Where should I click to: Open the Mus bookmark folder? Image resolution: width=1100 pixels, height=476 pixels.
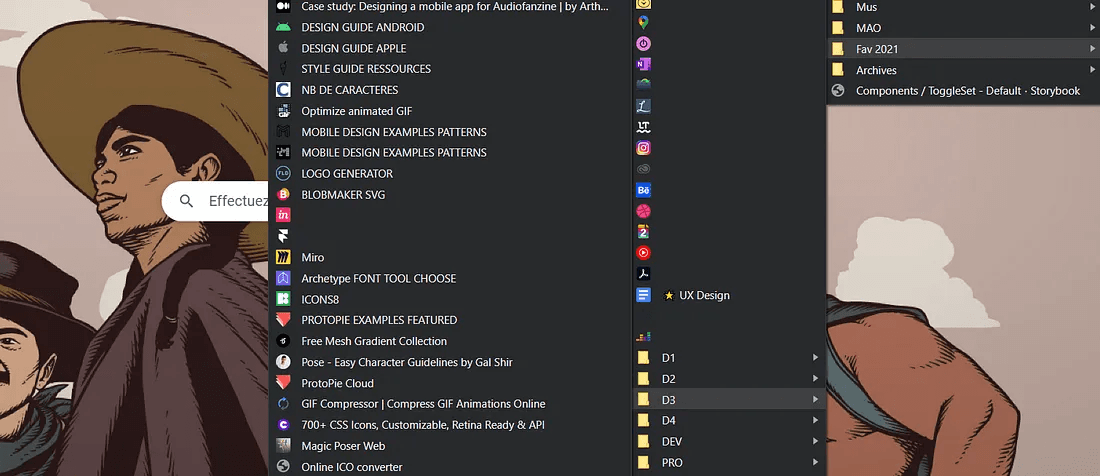pyautogui.click(x=963, y=7)
